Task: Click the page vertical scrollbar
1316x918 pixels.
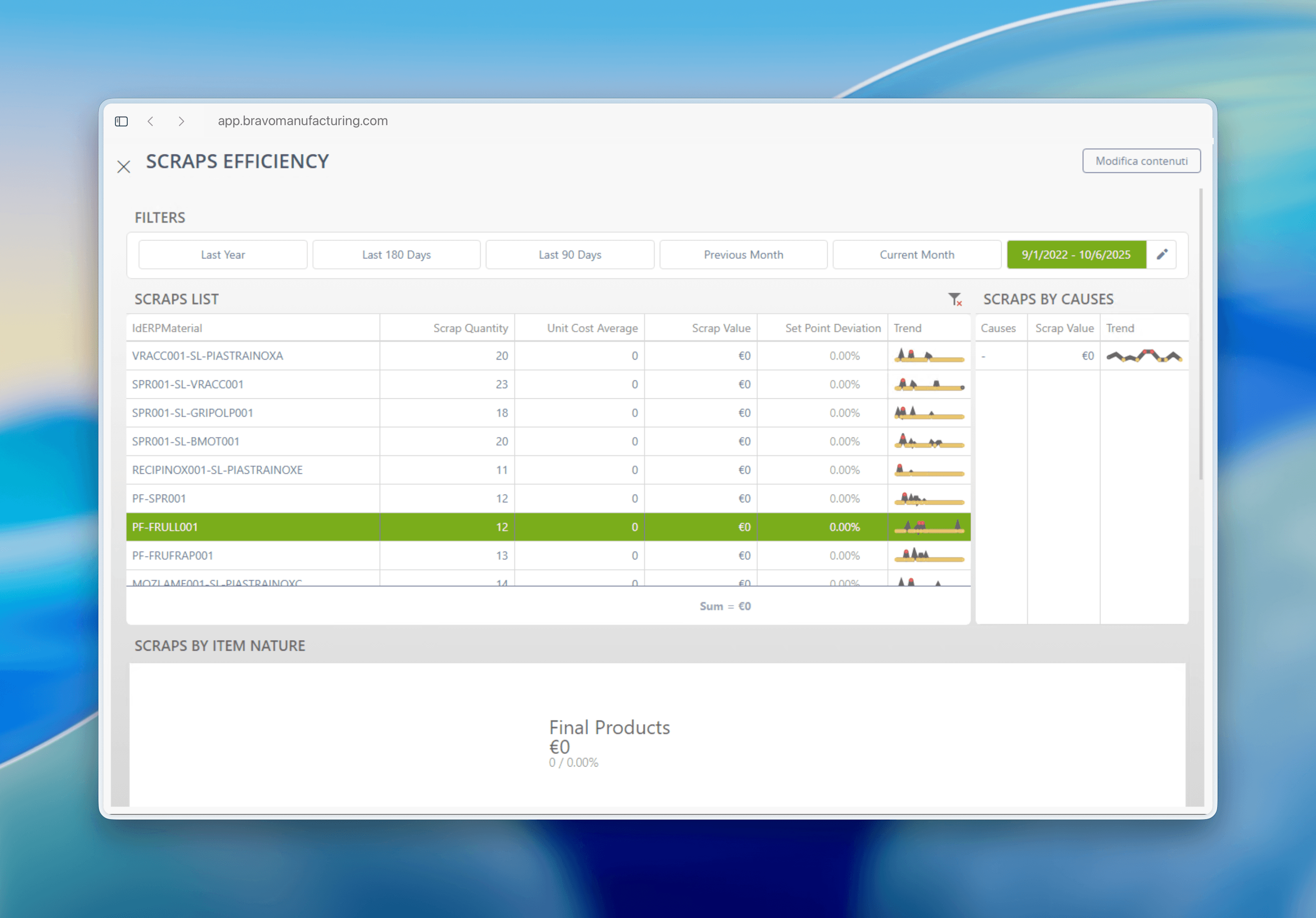Action: tap(1201, 334)
